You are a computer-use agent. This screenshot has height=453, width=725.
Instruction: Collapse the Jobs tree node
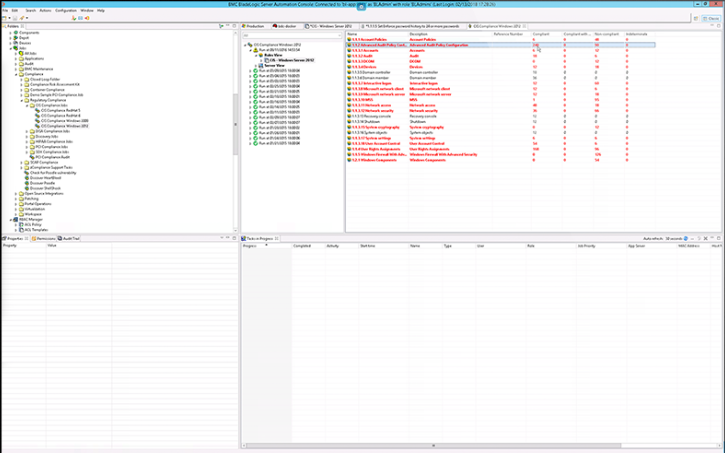point(11,48)
